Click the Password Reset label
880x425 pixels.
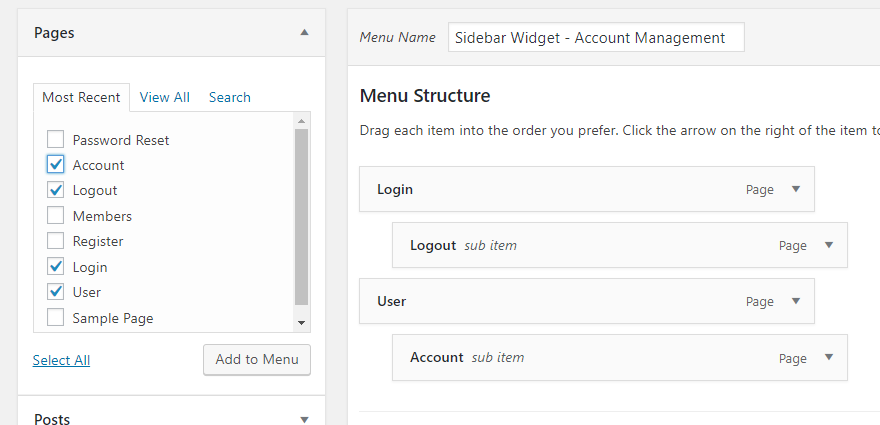(121, 140)
